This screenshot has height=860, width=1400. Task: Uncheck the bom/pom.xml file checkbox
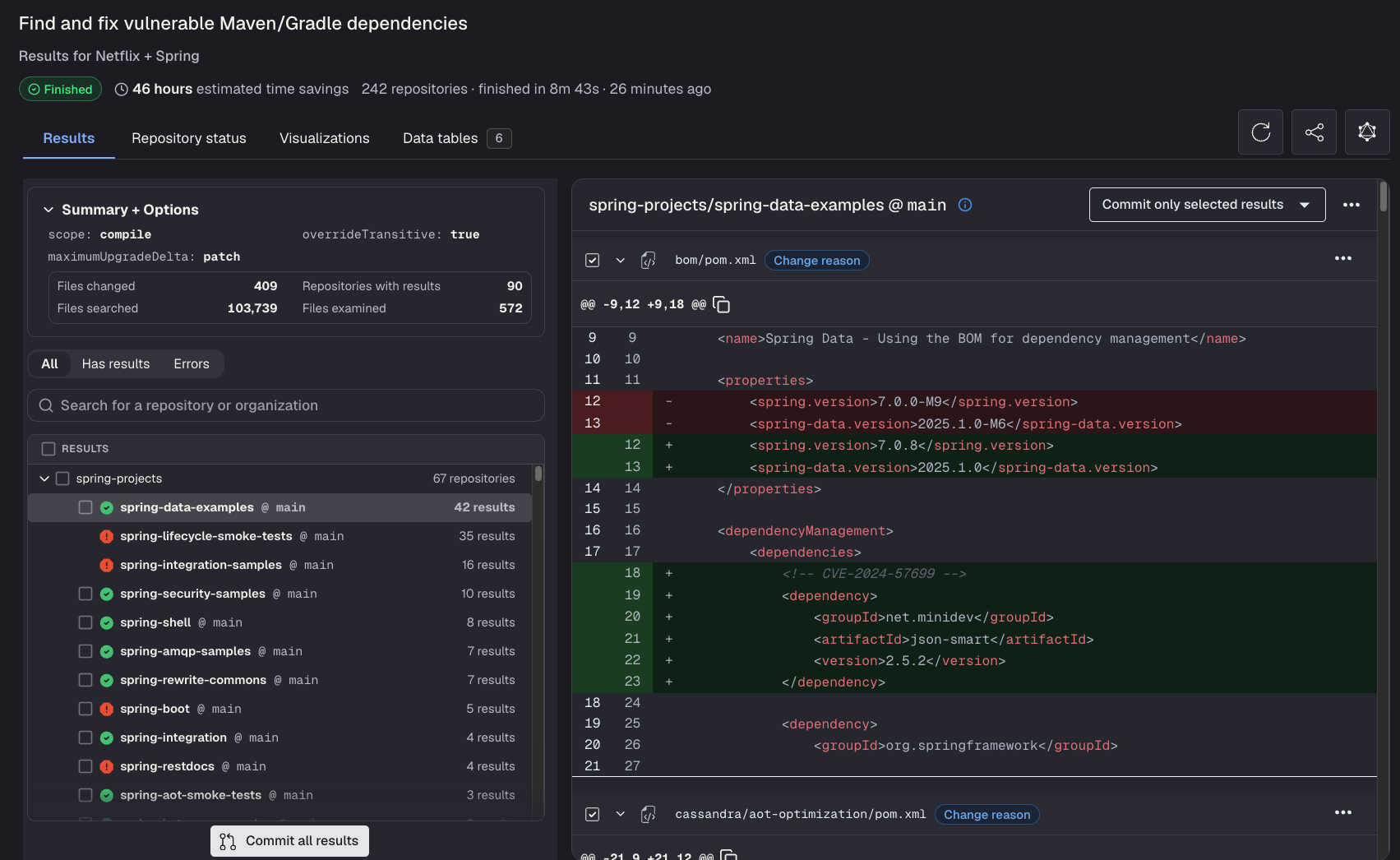coord(592,260)
